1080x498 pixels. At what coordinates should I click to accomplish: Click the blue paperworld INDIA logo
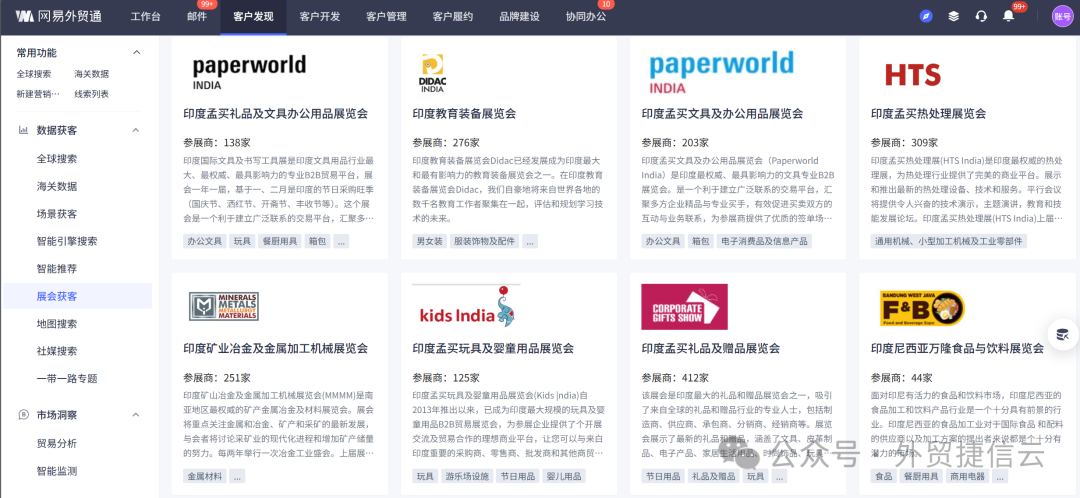coord(721,72)
